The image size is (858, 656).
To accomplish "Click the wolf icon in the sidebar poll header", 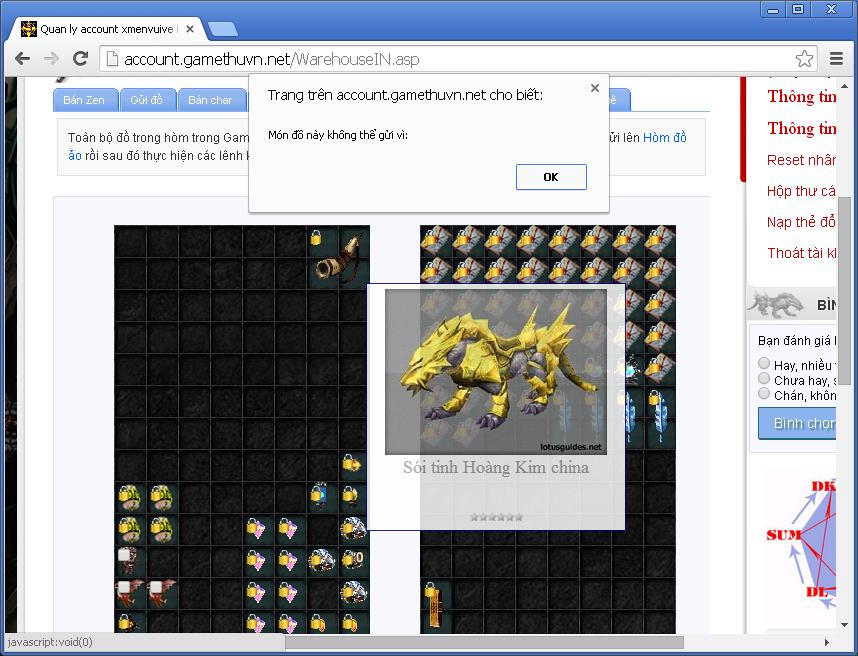I will pyautogui.click(x=775, y=305).
